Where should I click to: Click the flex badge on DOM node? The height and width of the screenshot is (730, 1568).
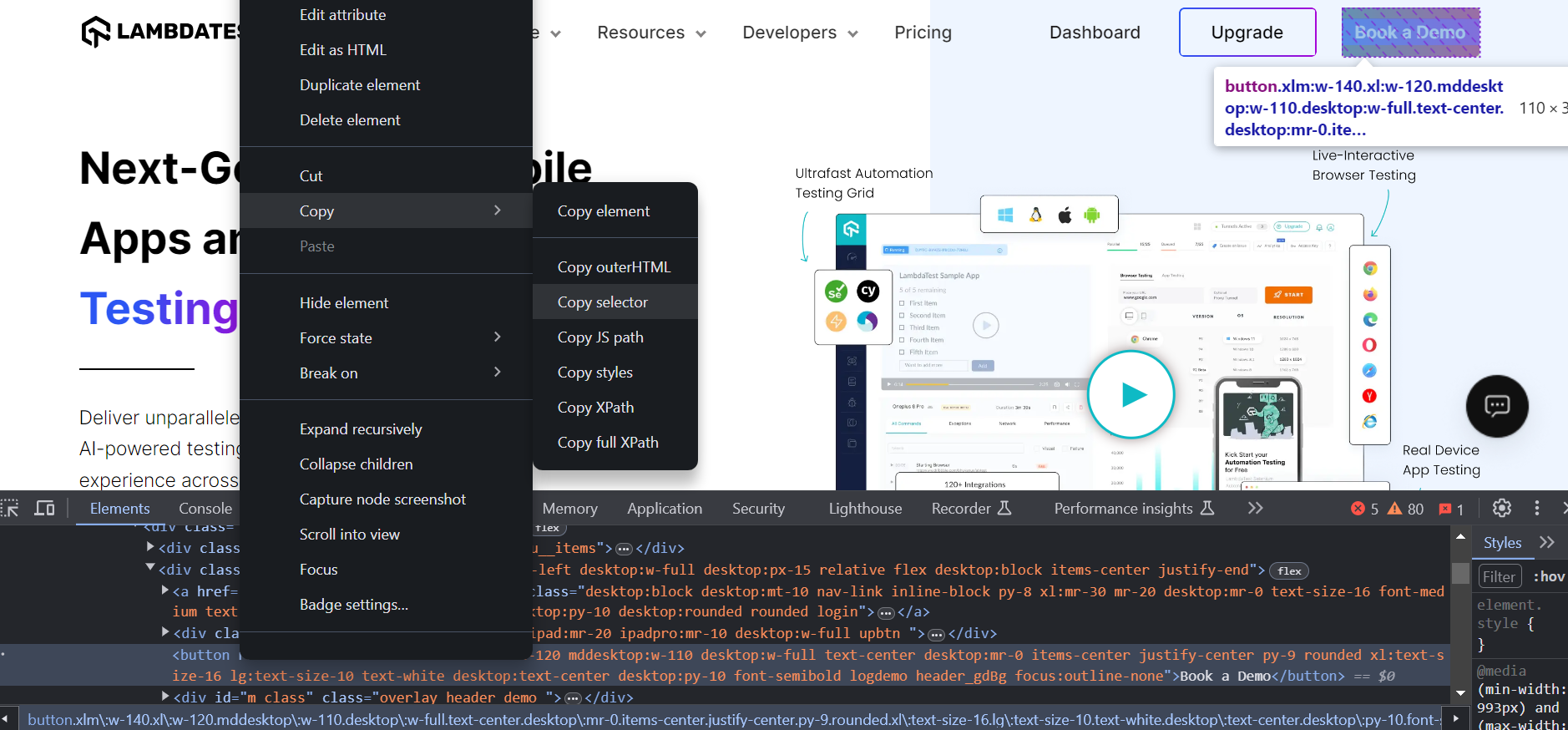1289,570
